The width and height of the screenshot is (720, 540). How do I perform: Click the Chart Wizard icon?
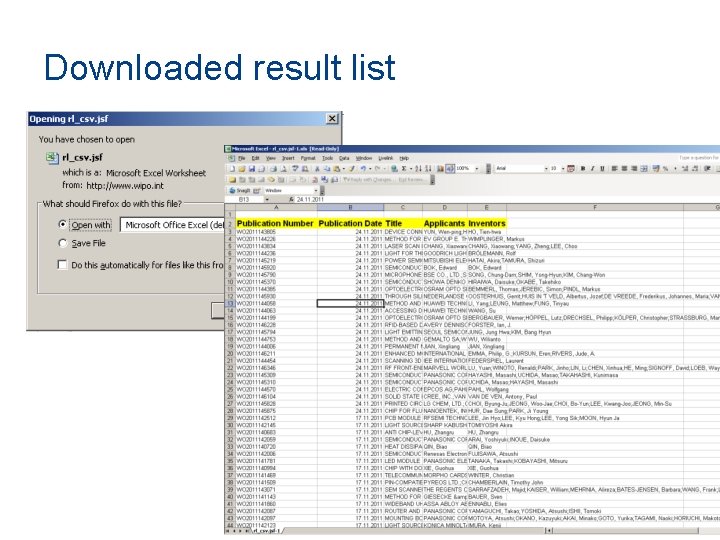[x=440, y=169]
